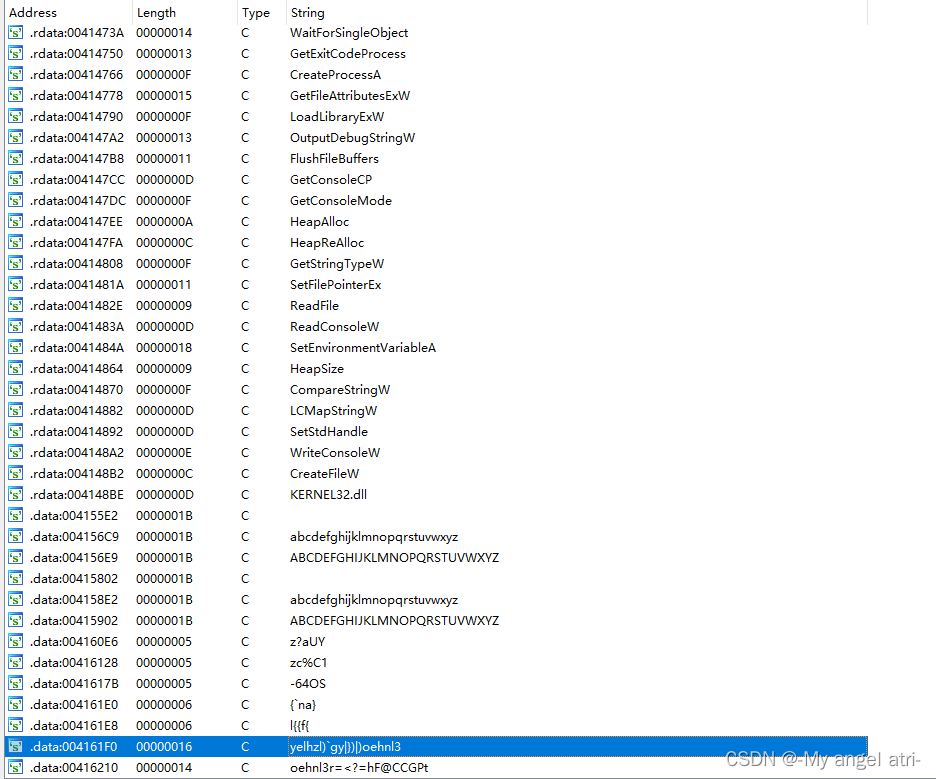Select the HeapReAlloc string
The height and width of the screenshot is (779, 936).
(327, 243)
